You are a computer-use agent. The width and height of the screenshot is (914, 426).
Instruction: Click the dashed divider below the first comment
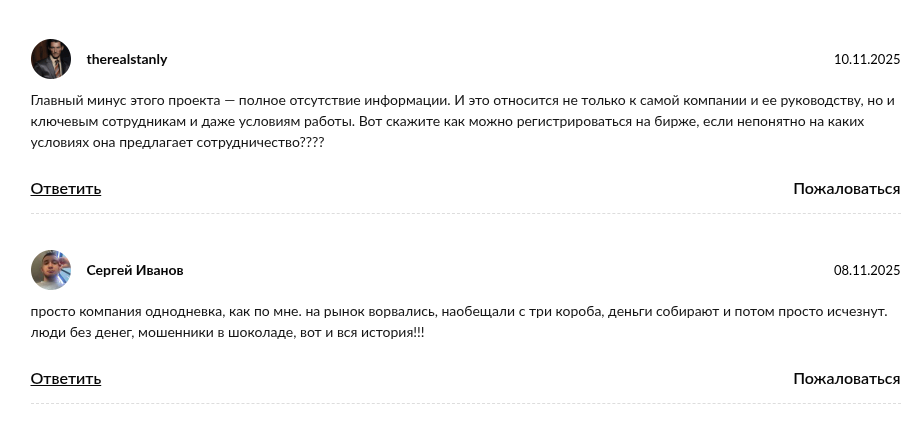[x=465, y=213]
